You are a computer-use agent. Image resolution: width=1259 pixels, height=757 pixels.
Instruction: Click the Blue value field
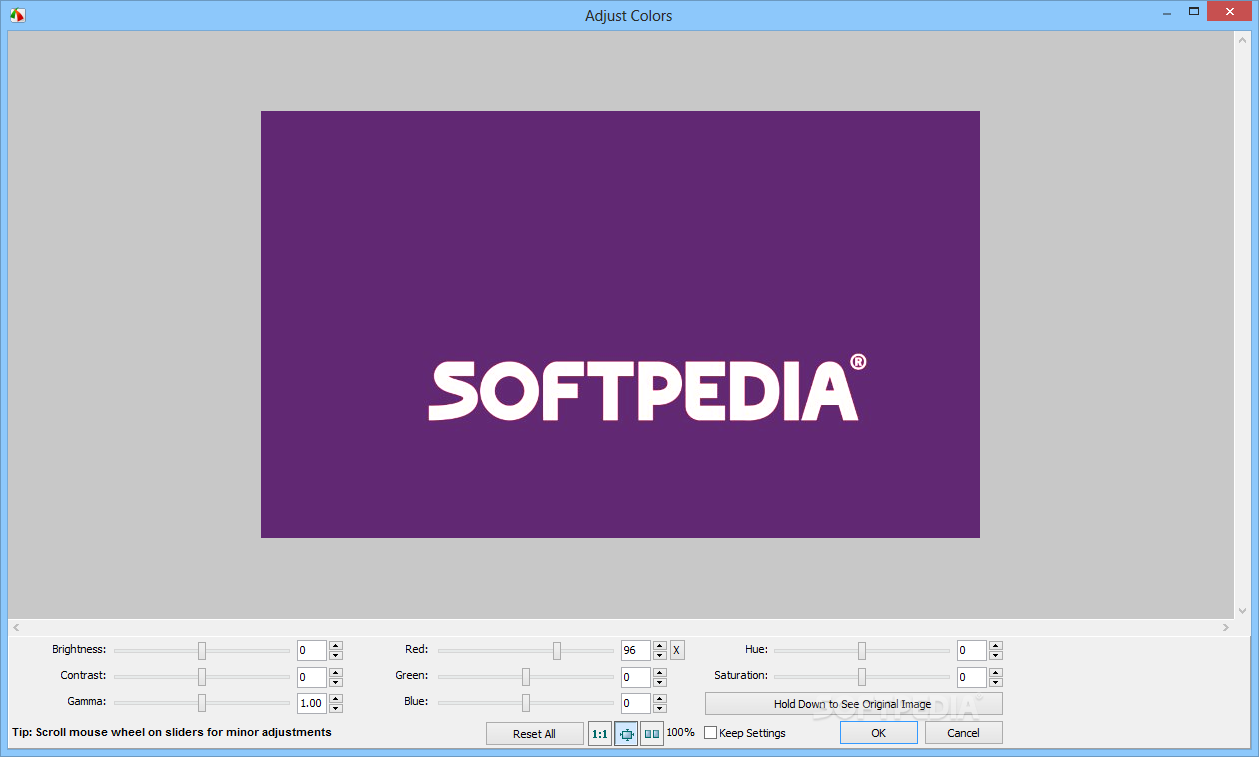click(x=636, y=703)
